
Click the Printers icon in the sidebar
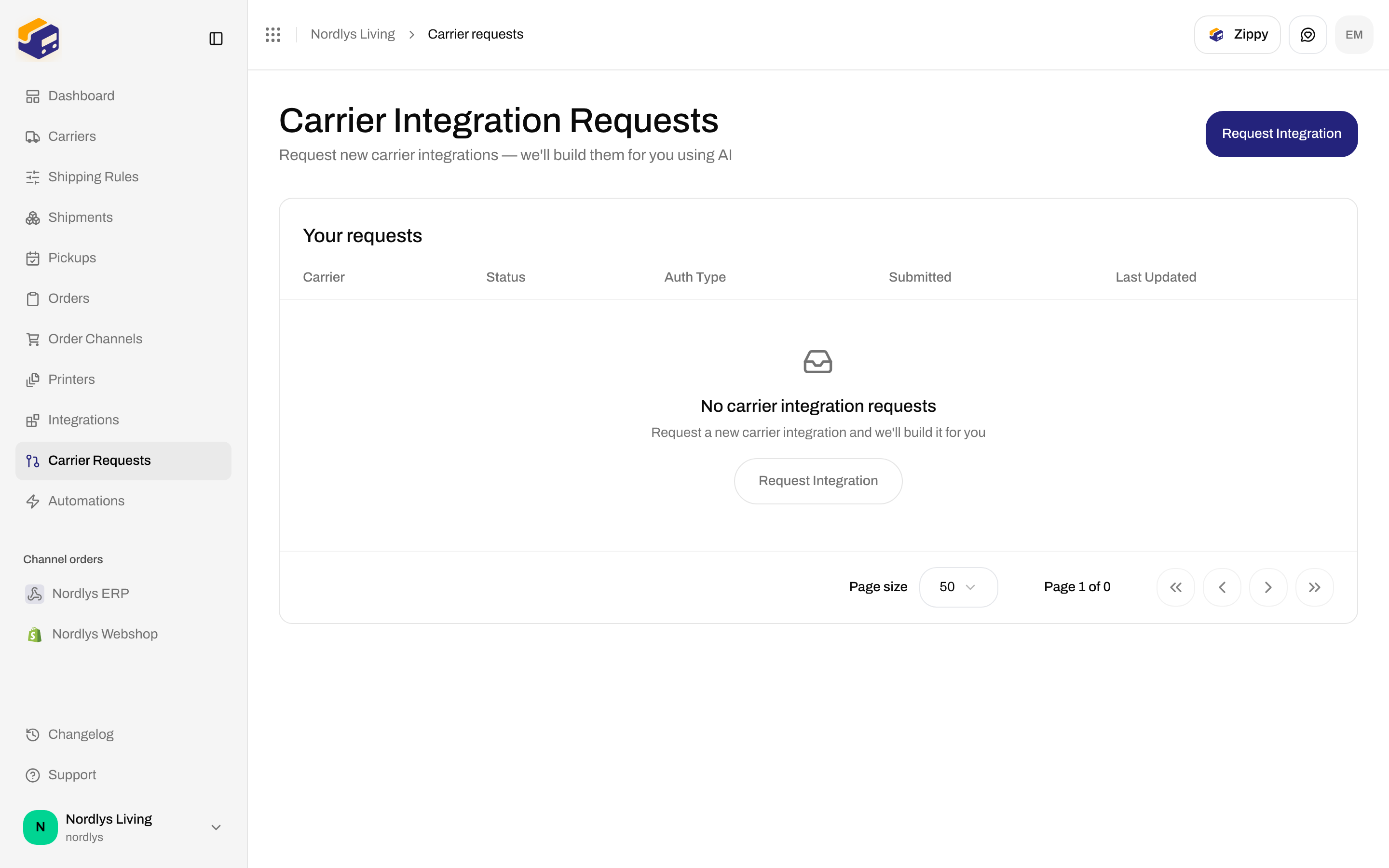pos(33,380)
